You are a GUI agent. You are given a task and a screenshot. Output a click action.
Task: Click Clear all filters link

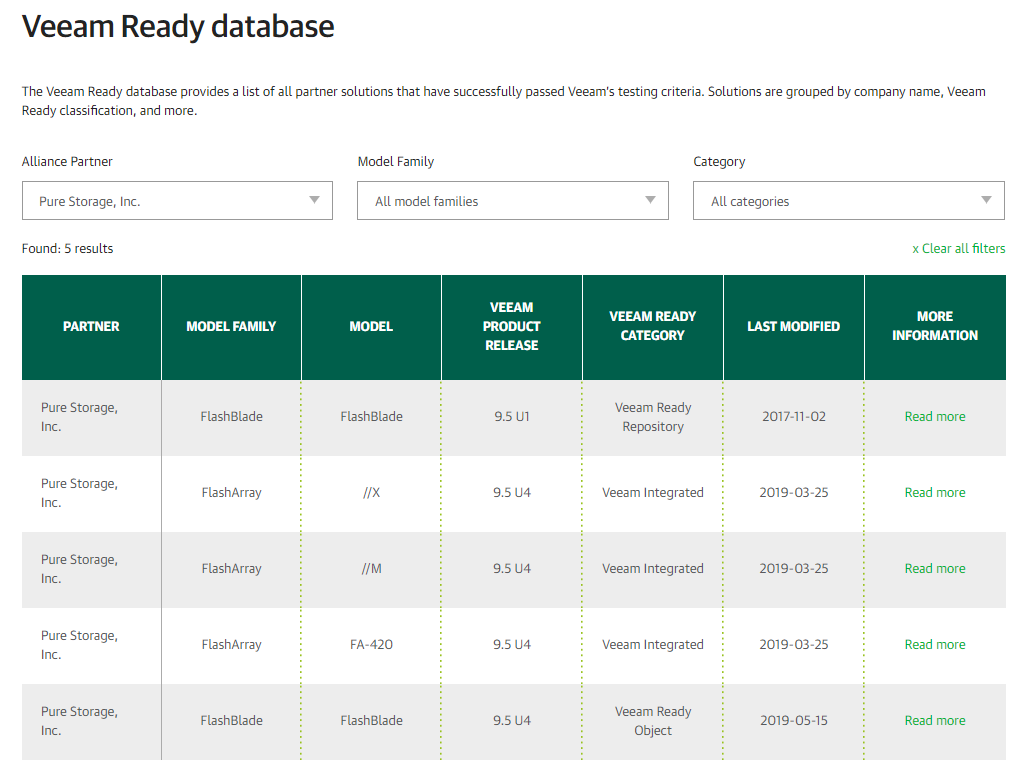[959, 248]
